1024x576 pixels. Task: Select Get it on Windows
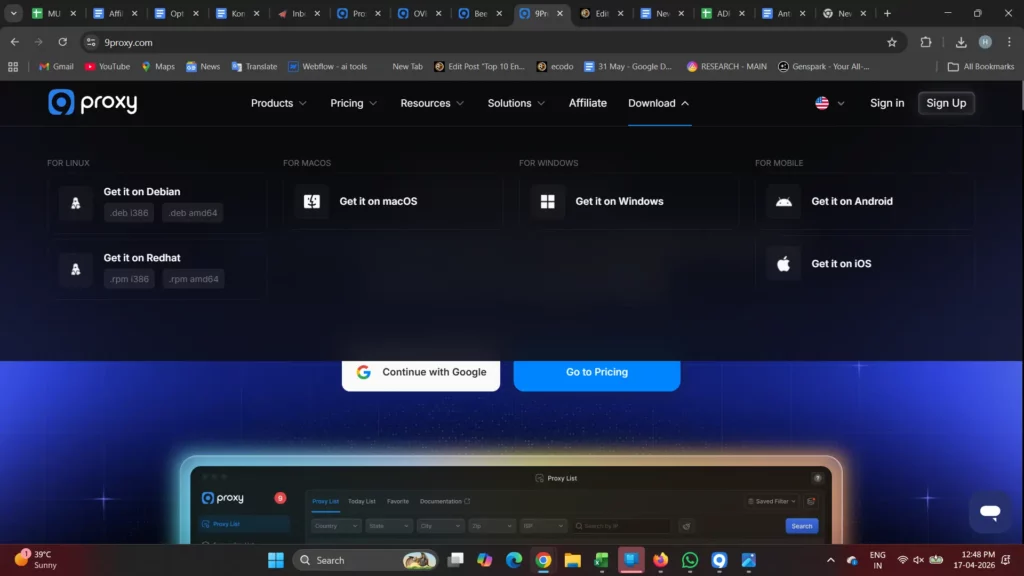(x=619, y=201)
